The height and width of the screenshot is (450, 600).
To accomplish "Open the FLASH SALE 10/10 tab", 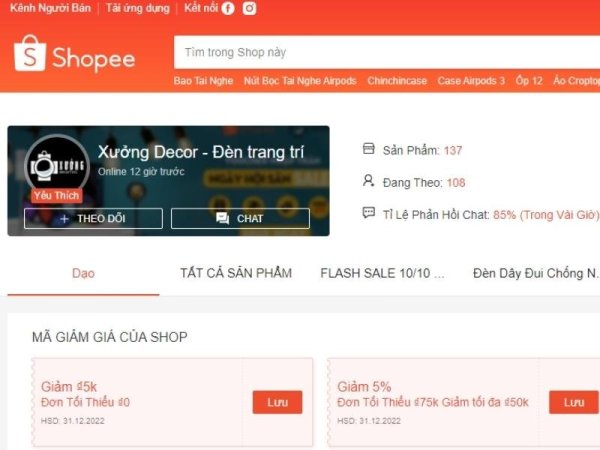I will coord(382,273).
